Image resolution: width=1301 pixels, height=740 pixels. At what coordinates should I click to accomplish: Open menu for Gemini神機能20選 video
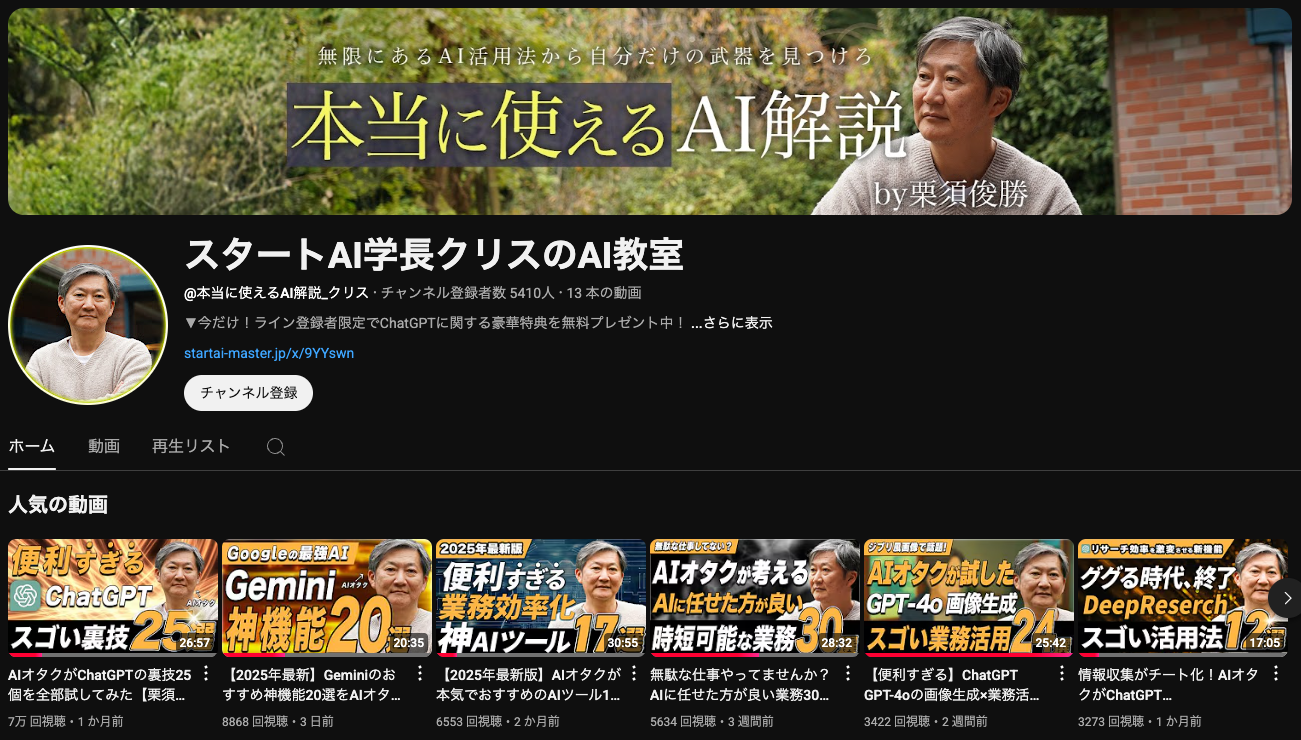coord(420,673)
